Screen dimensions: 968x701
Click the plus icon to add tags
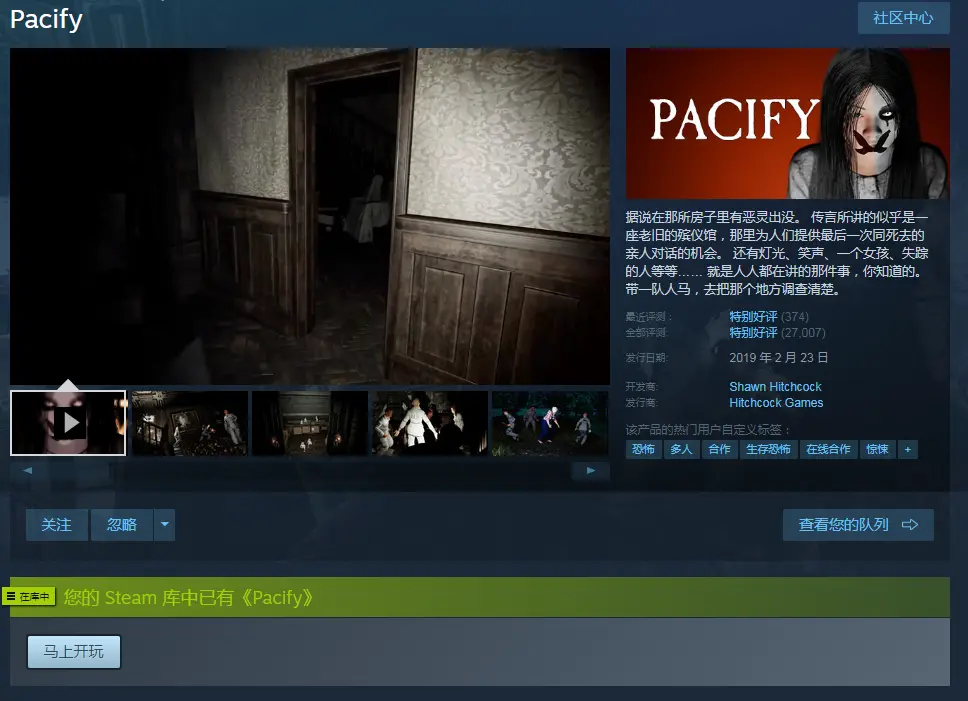[x=908, y=449]
